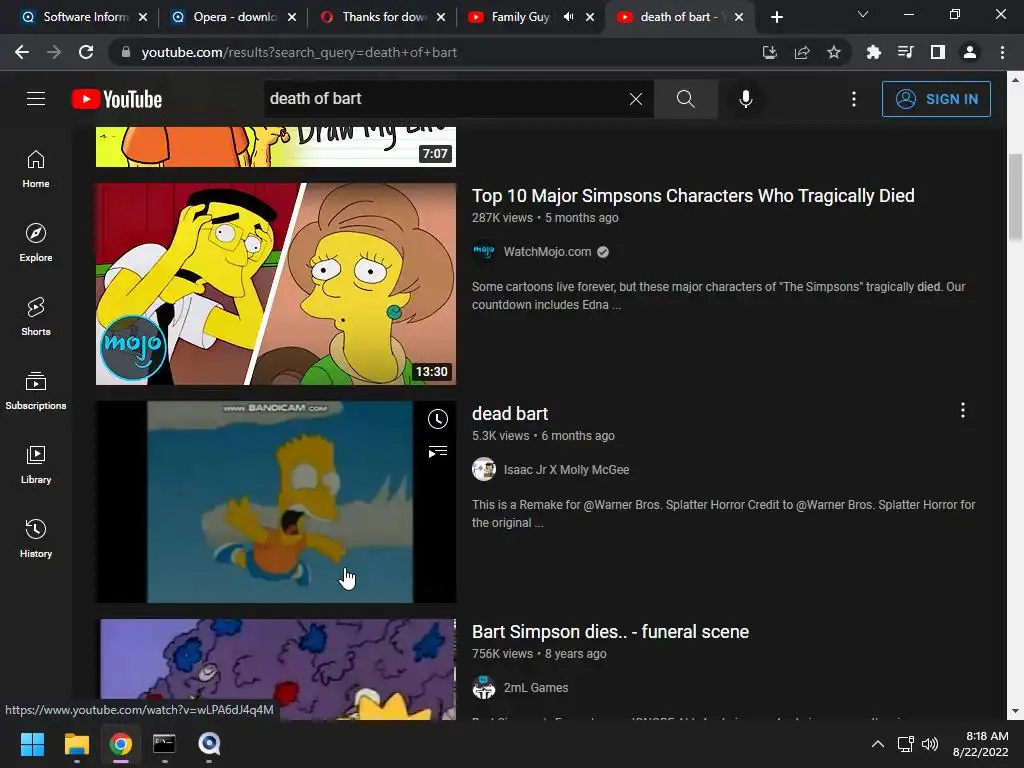1024x768 pixels.
Task: Click the Chrome taskbar icon
Action: click(x=121, y=744)
